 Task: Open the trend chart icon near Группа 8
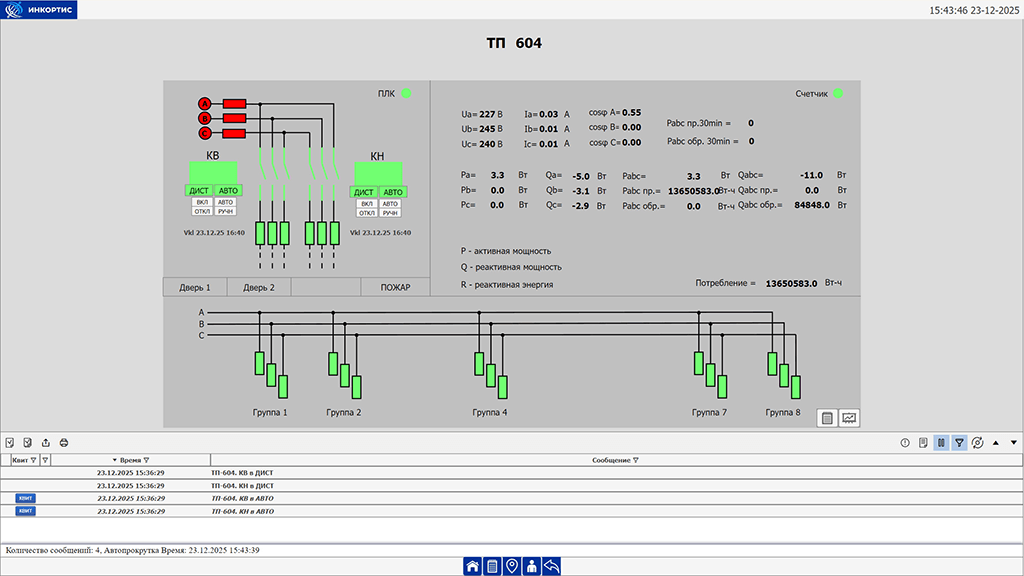pyautogui.click(x=849, y=418)
